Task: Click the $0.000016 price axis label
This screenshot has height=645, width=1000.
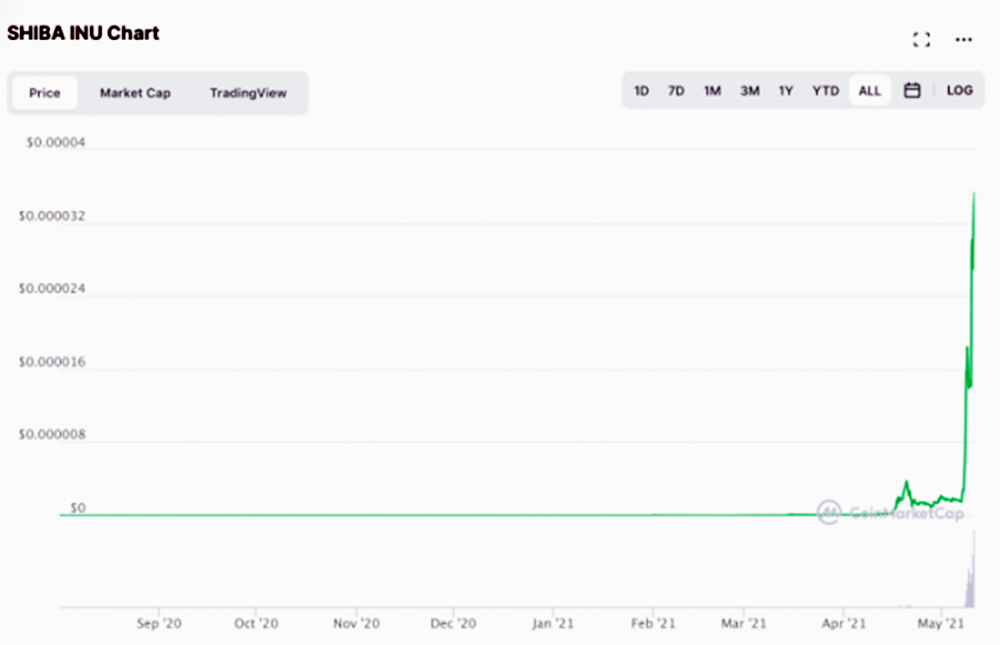Action: point(52,362)
